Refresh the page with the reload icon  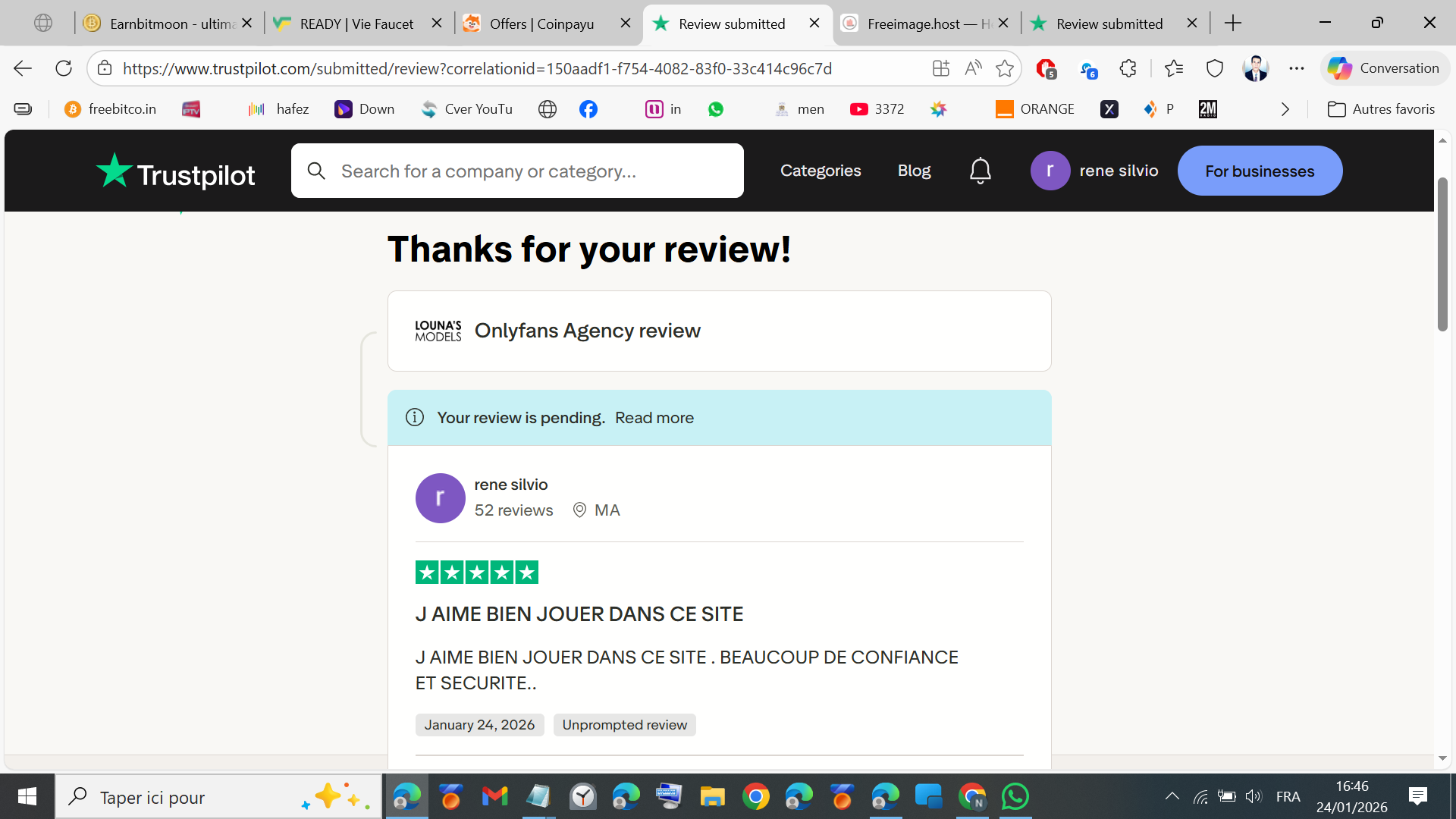(64, 68)
